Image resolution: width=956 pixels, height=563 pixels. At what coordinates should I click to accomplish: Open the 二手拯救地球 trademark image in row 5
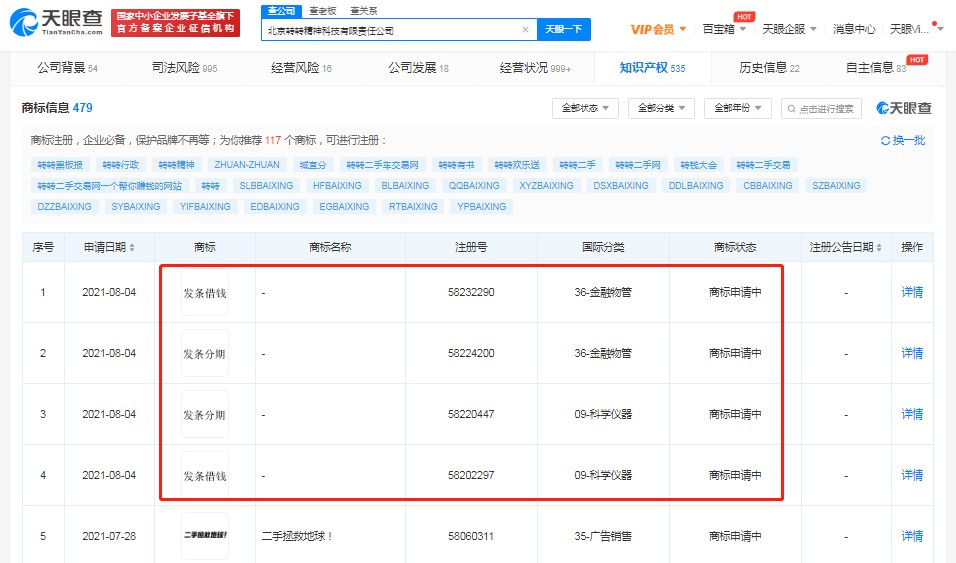click(205, 536)
